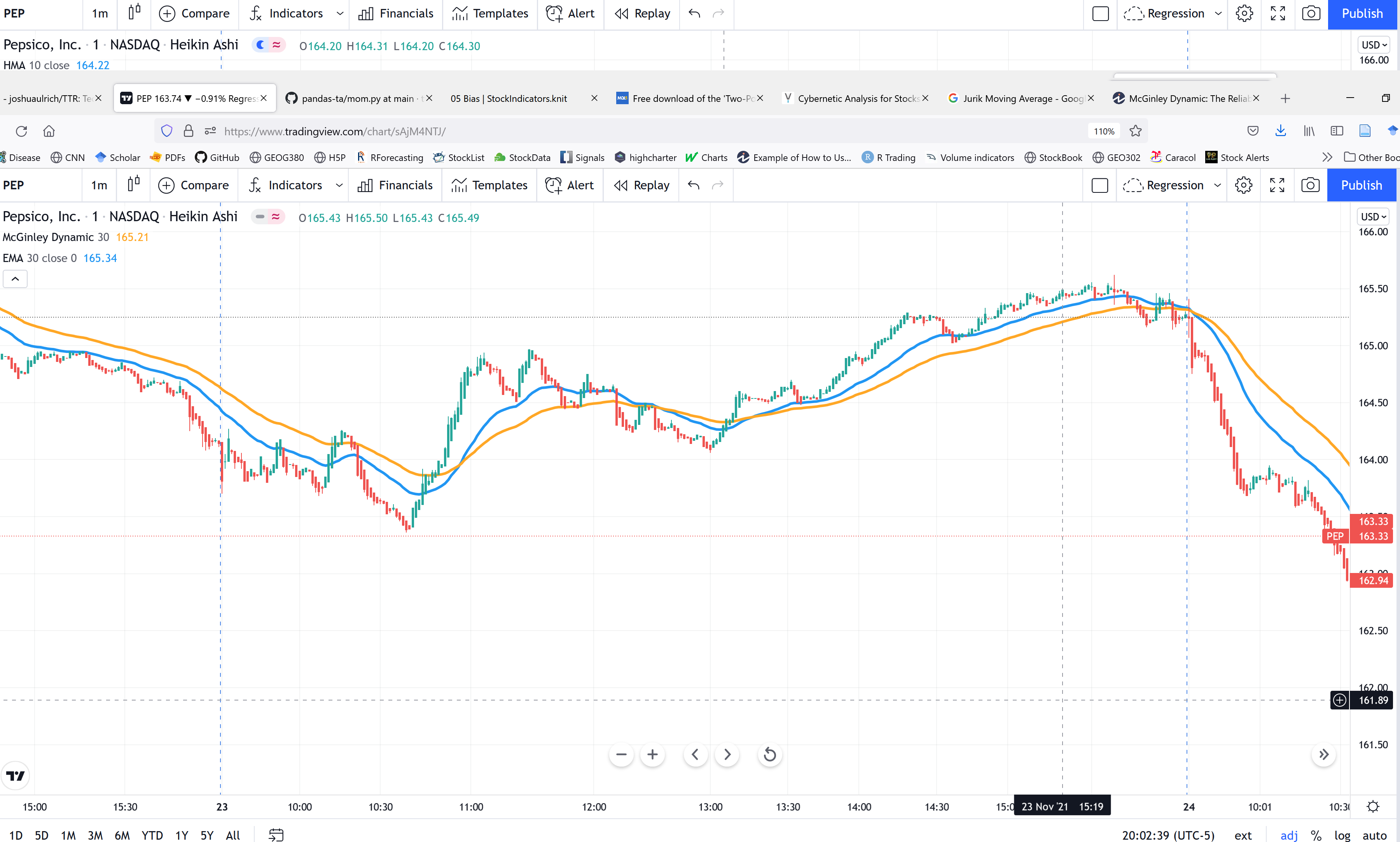
Task: Select layout square icon in lower toolbar
Action: 1100,185
